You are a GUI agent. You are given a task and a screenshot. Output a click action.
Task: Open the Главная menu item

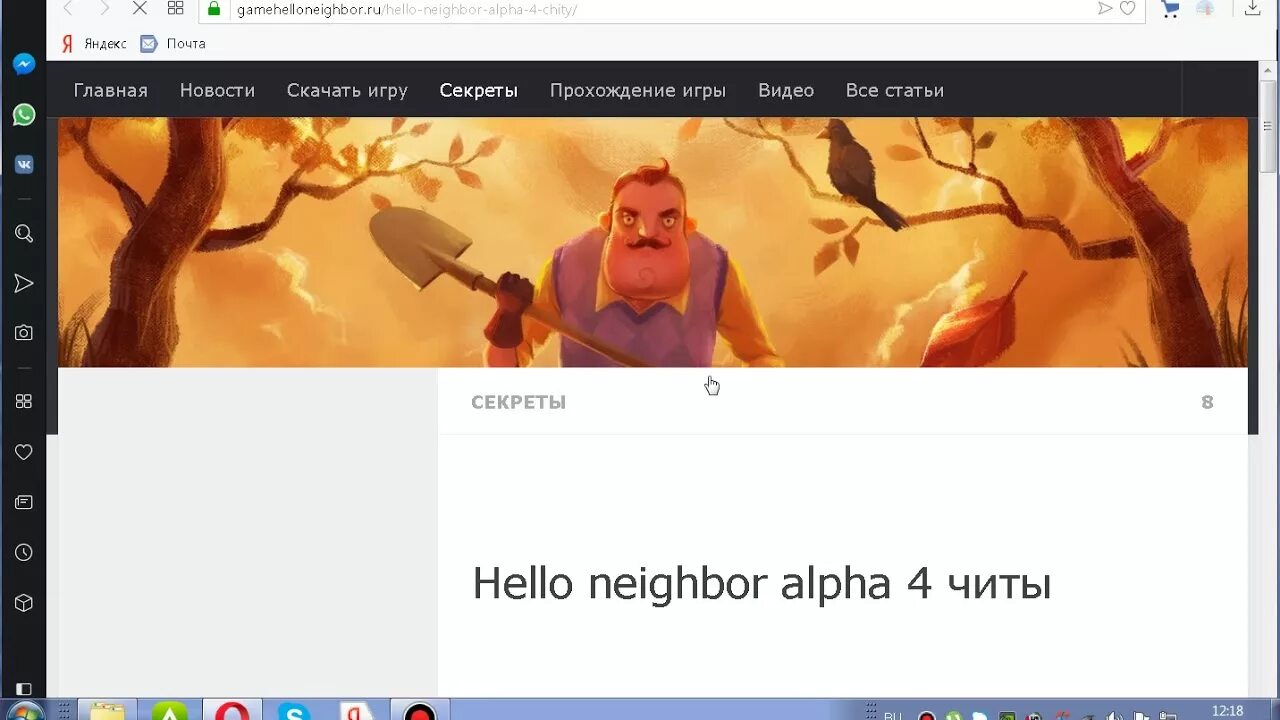(111, 90)
